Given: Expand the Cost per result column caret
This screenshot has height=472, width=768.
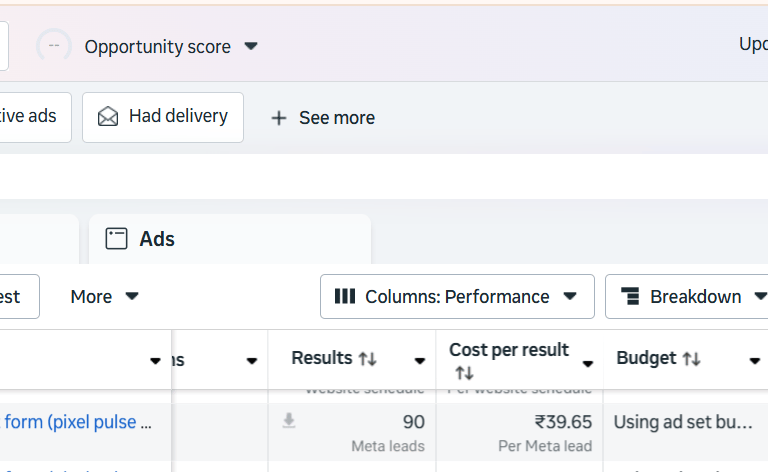Looking at the screenshot, I should 588,363.
